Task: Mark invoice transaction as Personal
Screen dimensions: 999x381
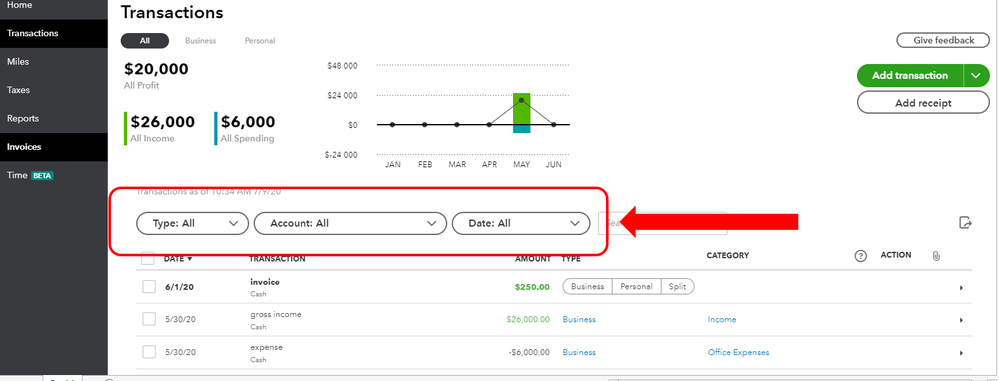Action: [x=636, y=287]
